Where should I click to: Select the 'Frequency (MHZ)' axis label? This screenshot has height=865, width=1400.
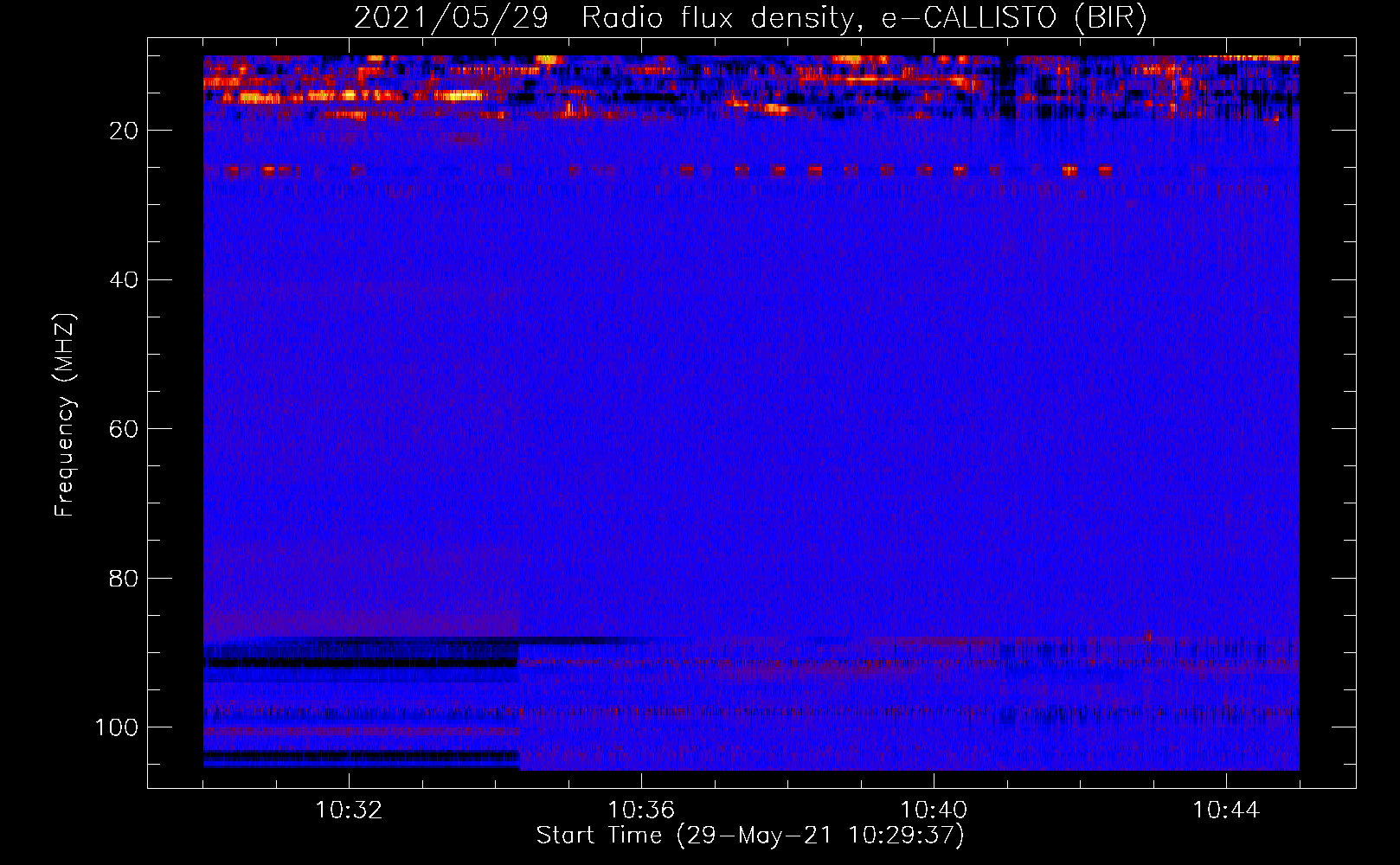click(65, 414)
